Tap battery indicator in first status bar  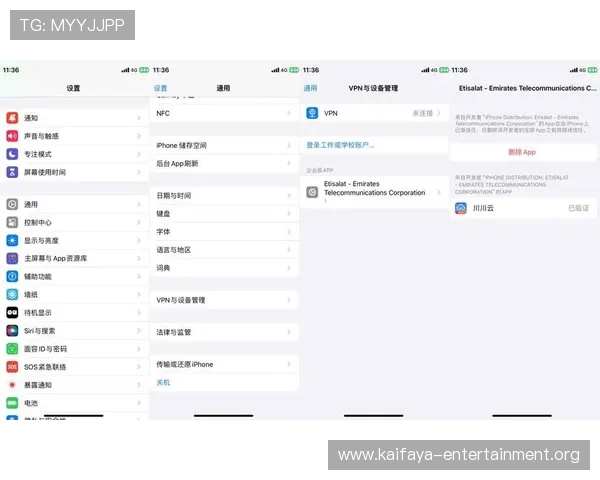coord(144,70)
